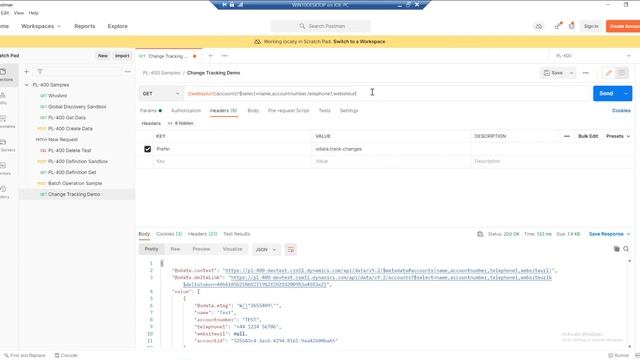Click the filter icon in sidebar
This screenshot has width=640, height=360.
point(40,71)
